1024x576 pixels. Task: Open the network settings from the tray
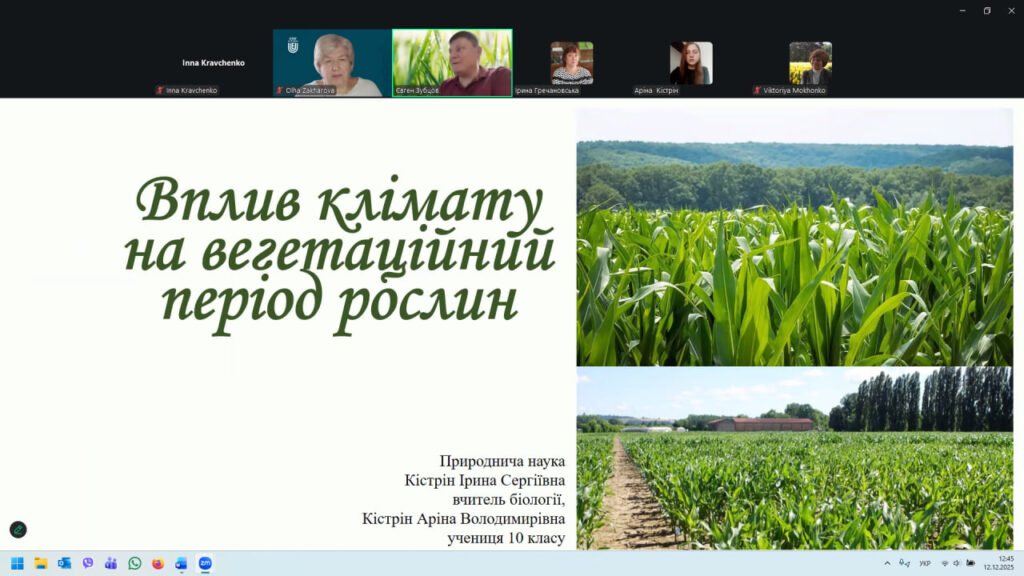pos(945,562)
